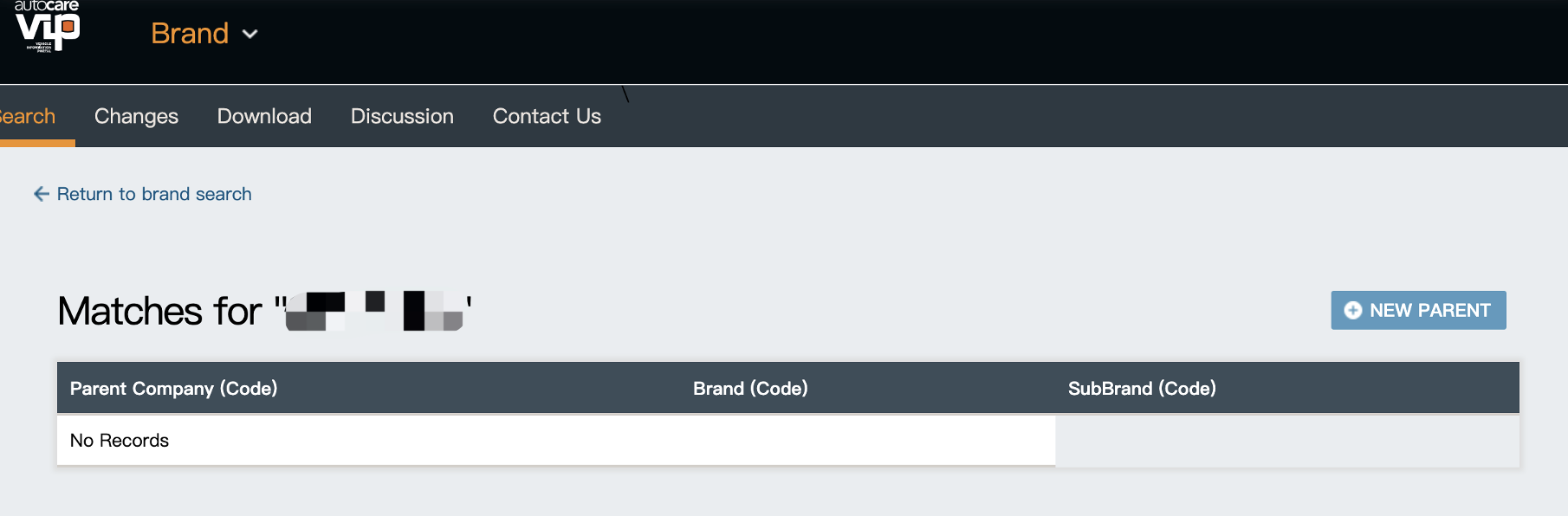Click the orange Brand title label
The height and width of the screenshot is (516, 1568).
click(190, 34)
